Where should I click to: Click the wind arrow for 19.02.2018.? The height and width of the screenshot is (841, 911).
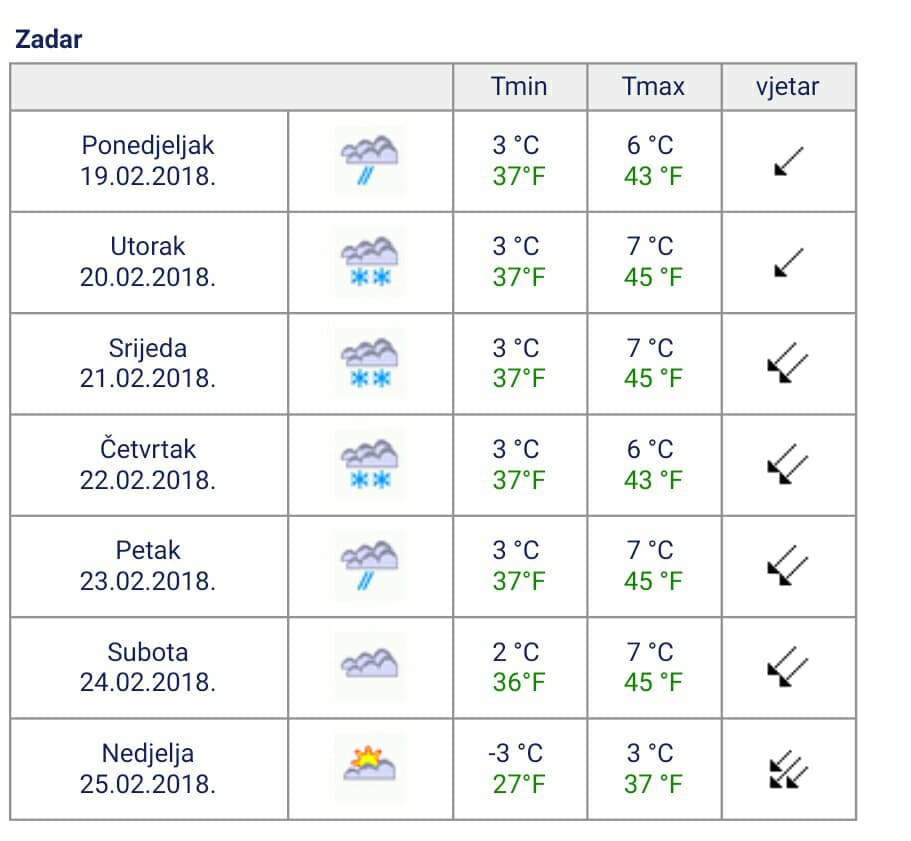coord(788,161)
